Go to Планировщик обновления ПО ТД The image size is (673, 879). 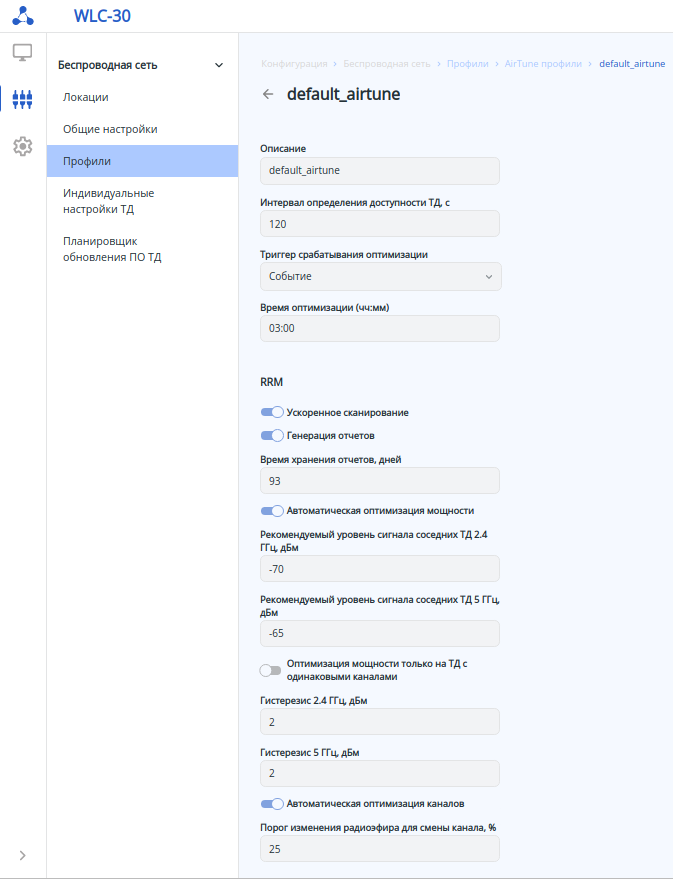click(x=112, y=249)
